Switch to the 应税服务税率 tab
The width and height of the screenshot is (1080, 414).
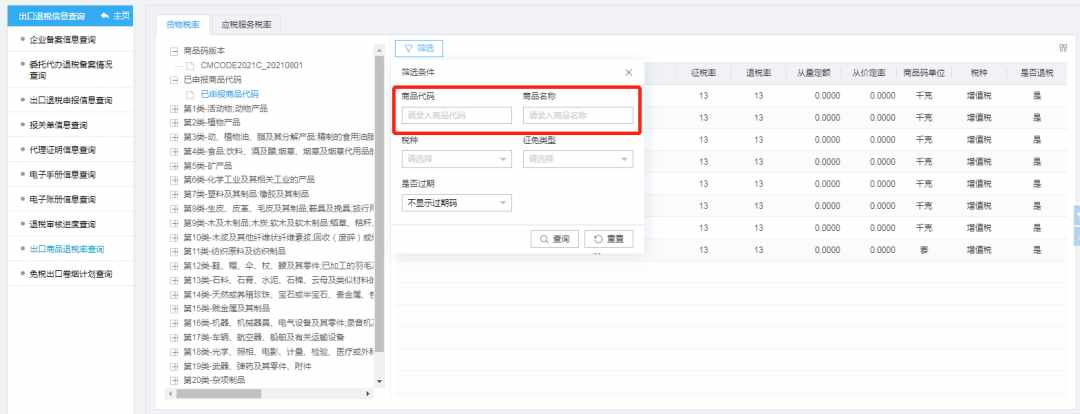(246, 25)
